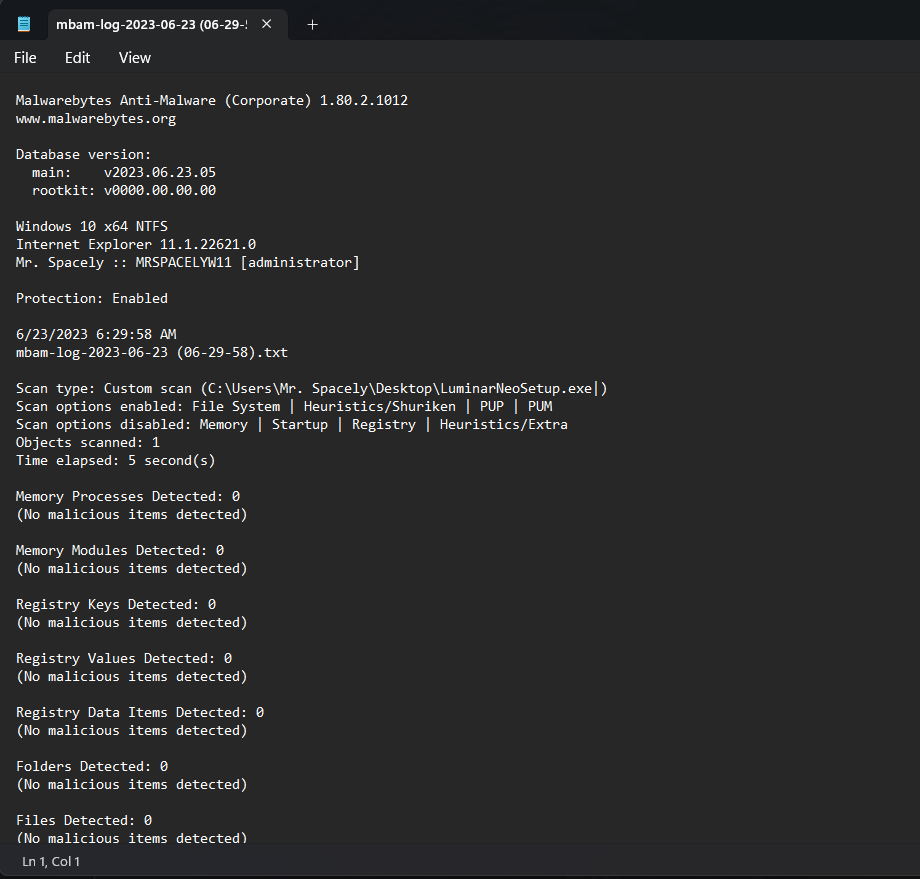Viewport: 920px width, 879px height.
Task: Click the '6/23/2023 6:29:58 AM' timestamp line
Action: 96,334
